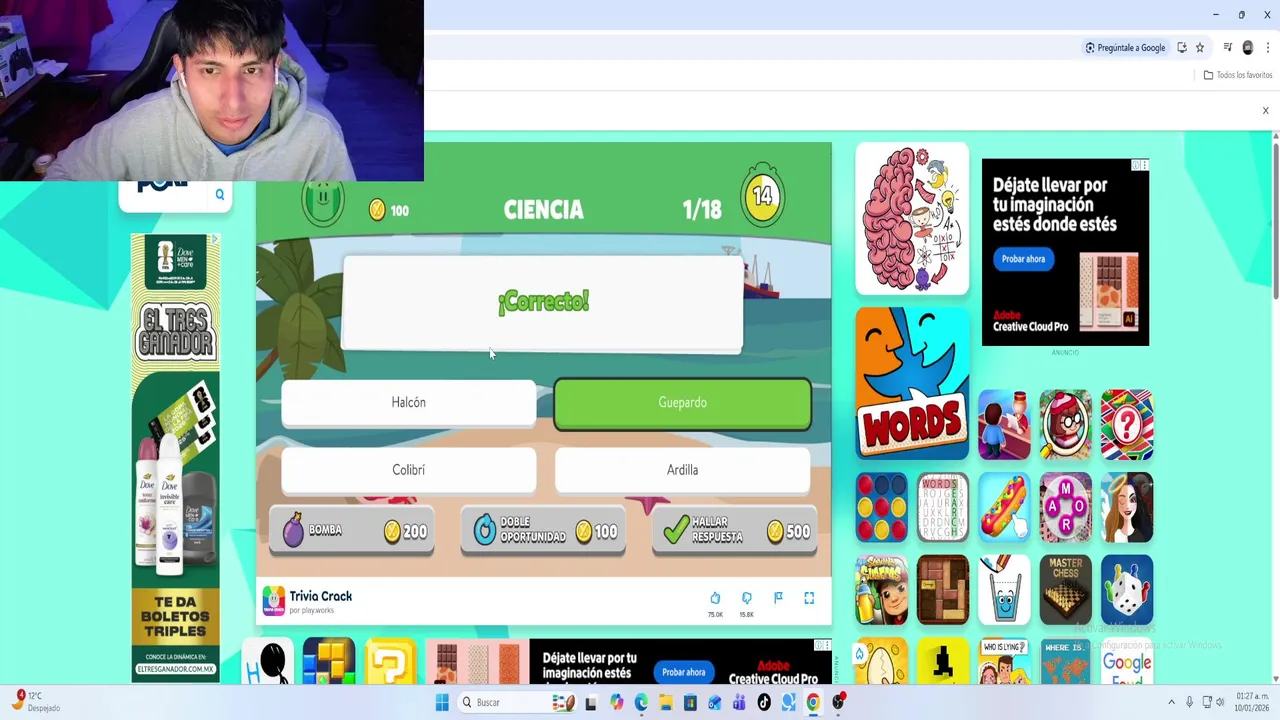Open the hotel reception game icon

1004,425
